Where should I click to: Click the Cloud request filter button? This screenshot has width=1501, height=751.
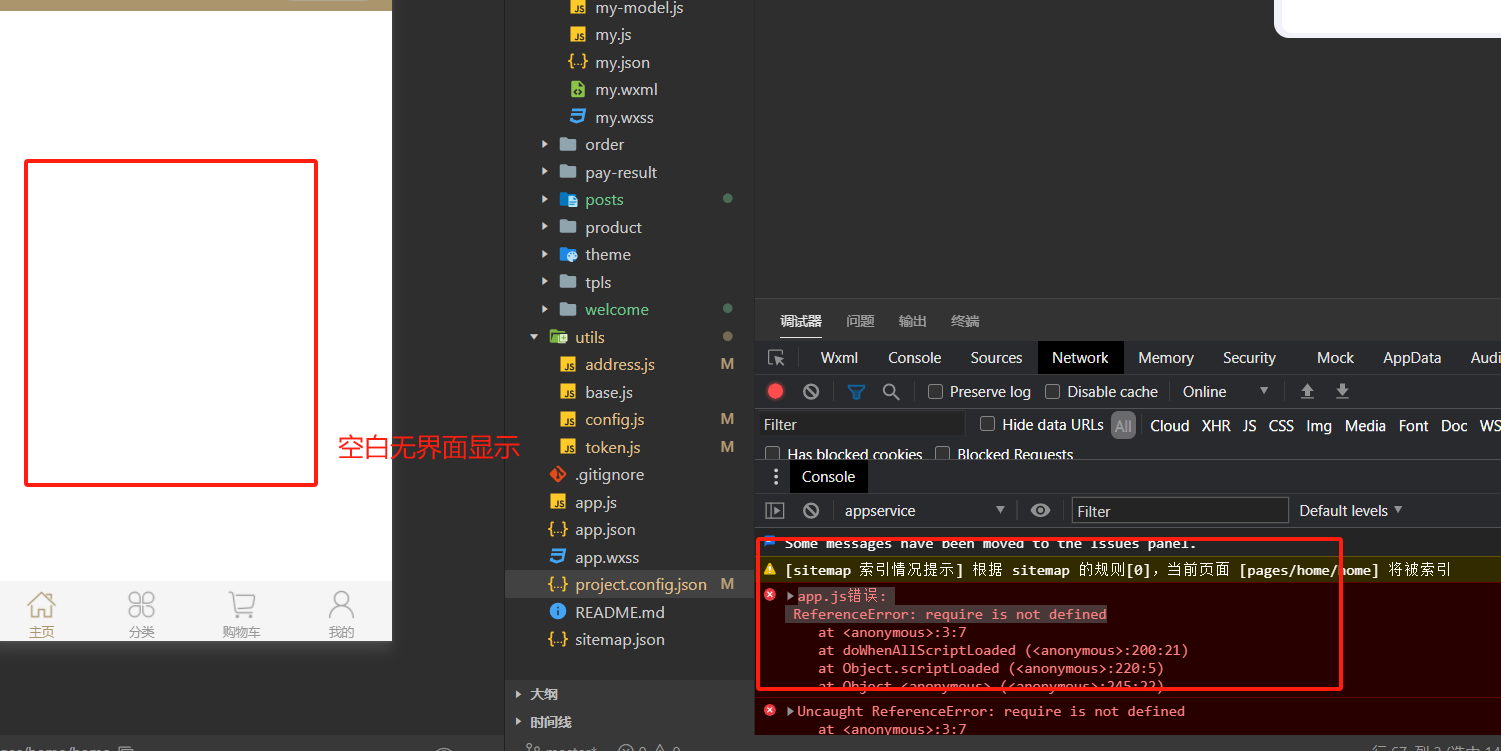pyautogui.click(x=1169, y=425)
